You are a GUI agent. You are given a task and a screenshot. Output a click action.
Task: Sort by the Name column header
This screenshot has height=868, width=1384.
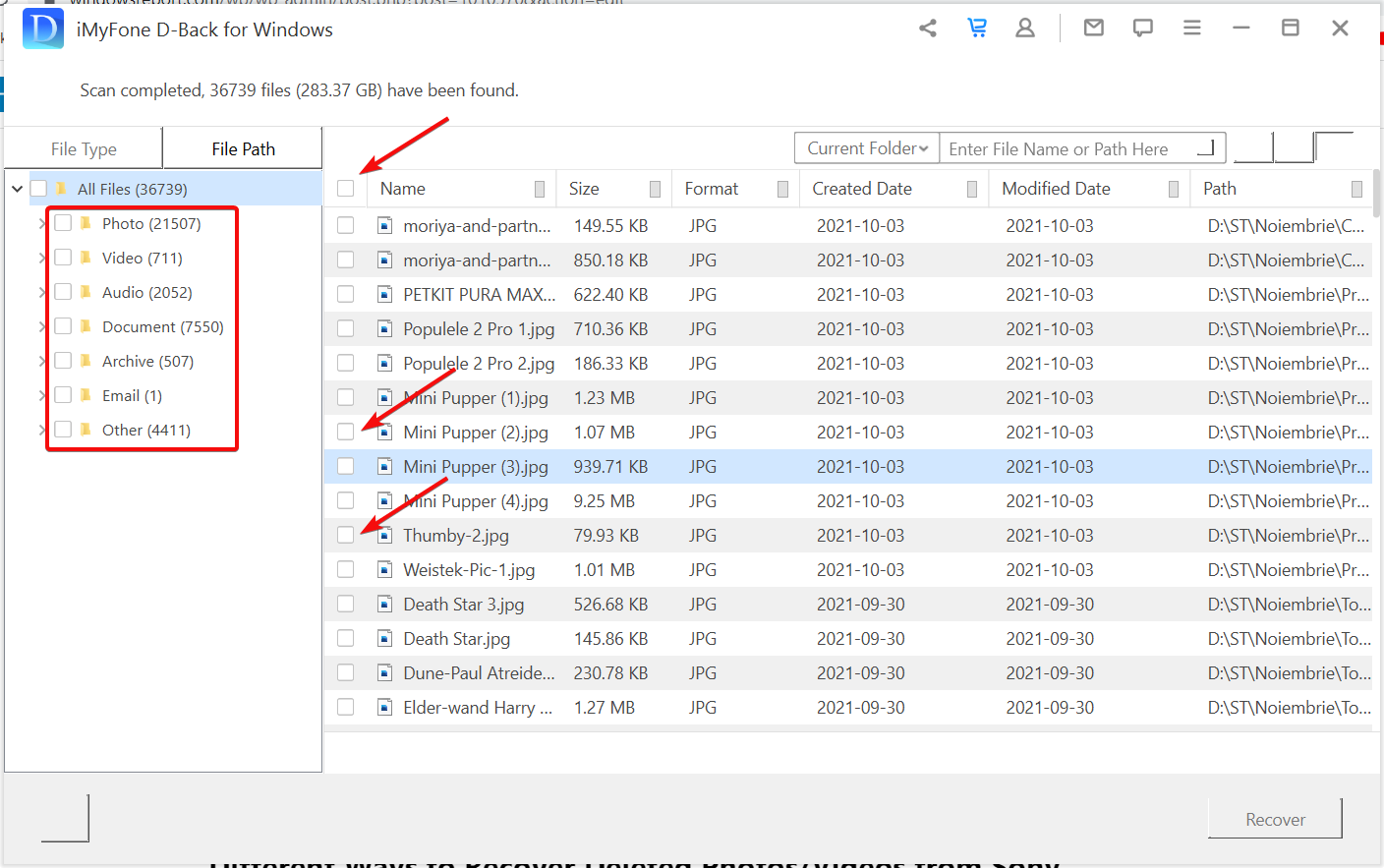tap(461, 189)
